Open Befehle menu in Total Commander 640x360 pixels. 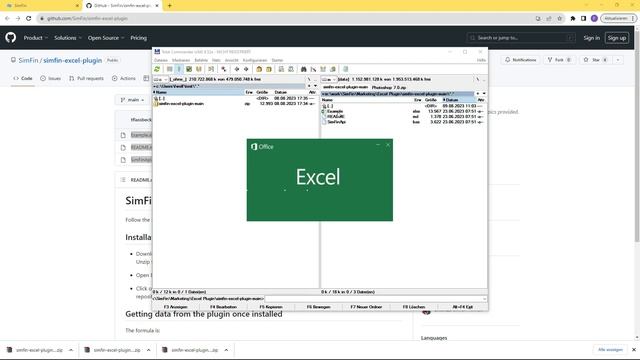tap(201, 60)
